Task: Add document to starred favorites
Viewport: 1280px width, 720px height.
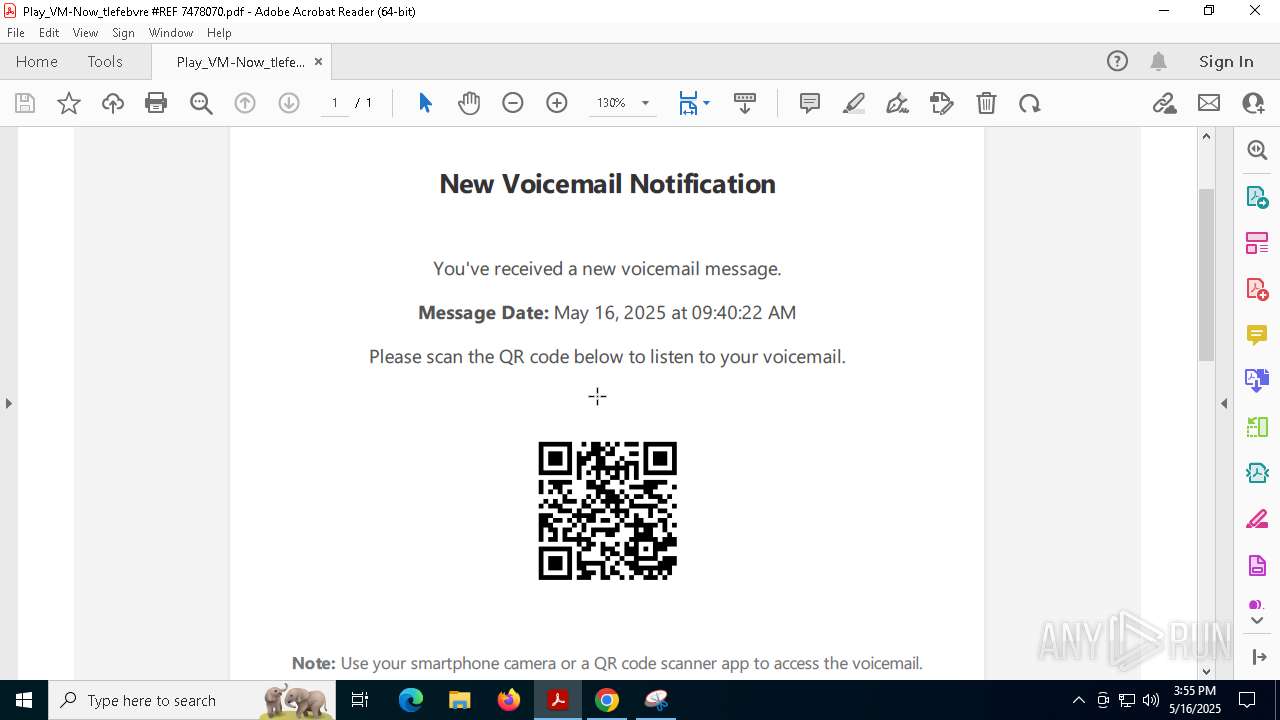Action: tap(69, 103)
